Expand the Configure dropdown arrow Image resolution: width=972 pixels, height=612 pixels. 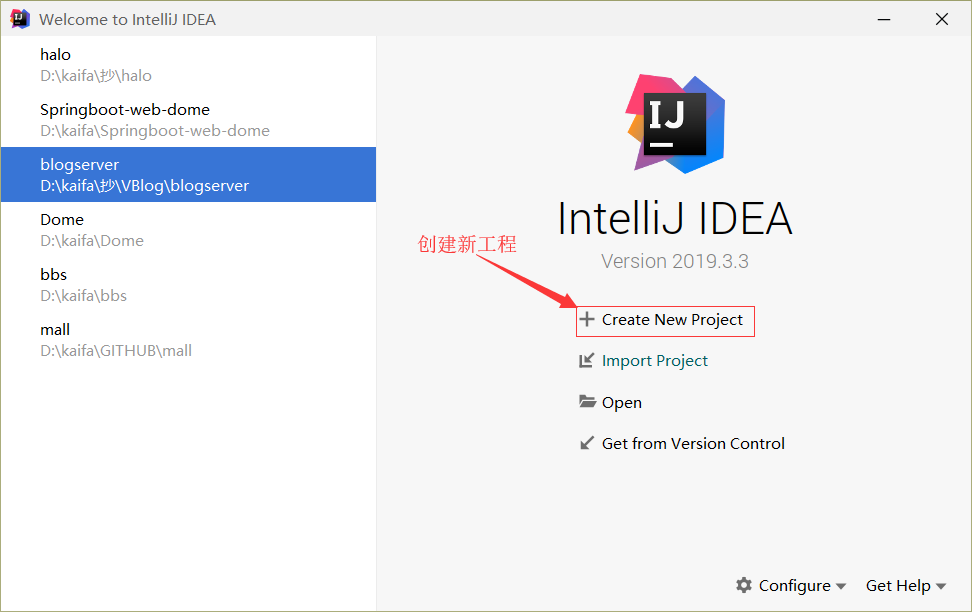(841, 586)
